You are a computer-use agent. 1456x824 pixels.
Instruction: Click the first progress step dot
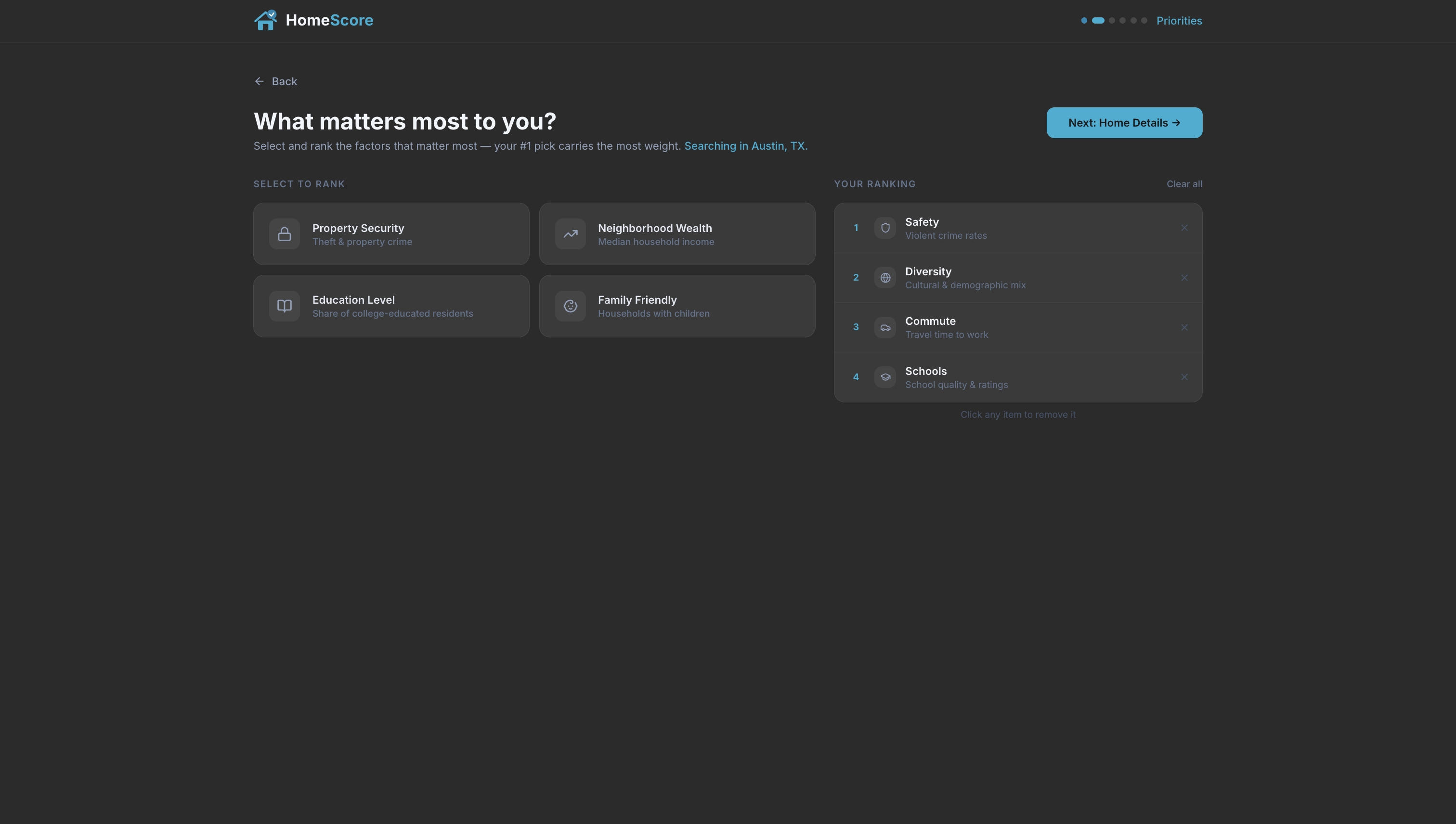tap(1083, 20)
